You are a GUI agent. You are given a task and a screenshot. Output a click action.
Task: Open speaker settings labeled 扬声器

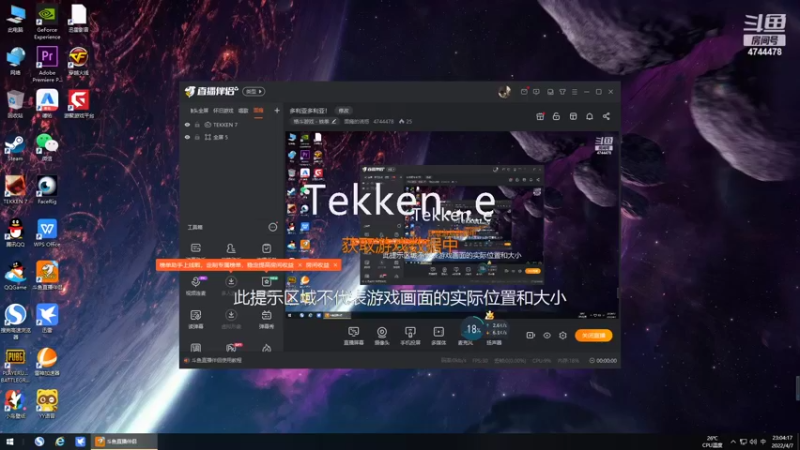tap(494, 343)
